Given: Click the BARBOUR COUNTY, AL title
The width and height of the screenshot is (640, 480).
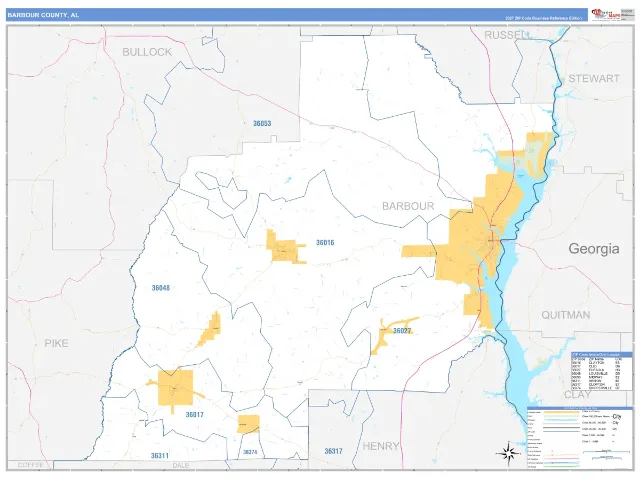Looking at the screenshot, I should point(43,15).
